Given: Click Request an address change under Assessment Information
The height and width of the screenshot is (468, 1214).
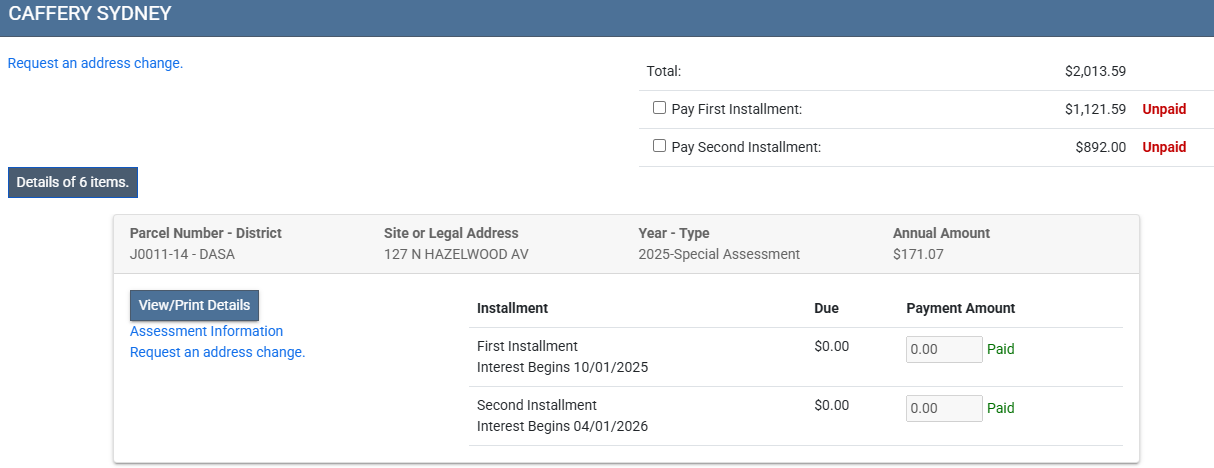Looking at the screenshot, I should click(217, 352).
